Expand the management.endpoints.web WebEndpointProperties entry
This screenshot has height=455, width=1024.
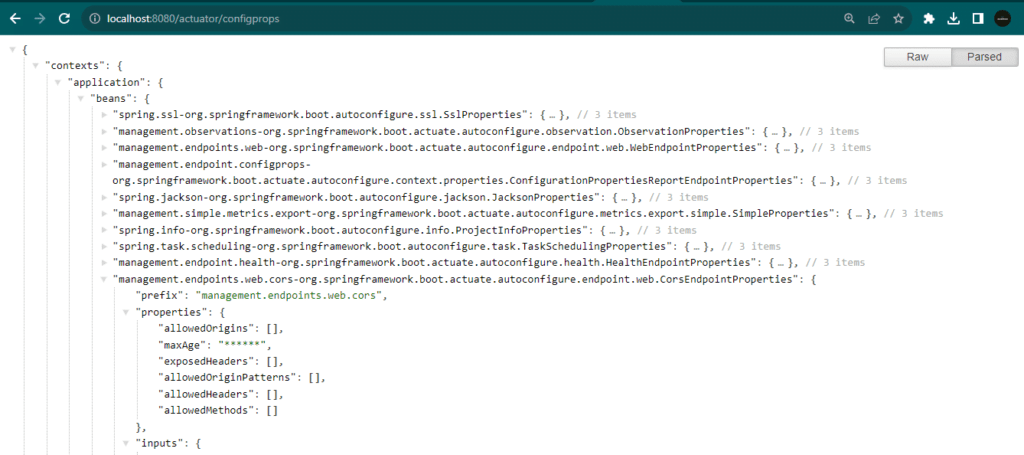(104, 148)
